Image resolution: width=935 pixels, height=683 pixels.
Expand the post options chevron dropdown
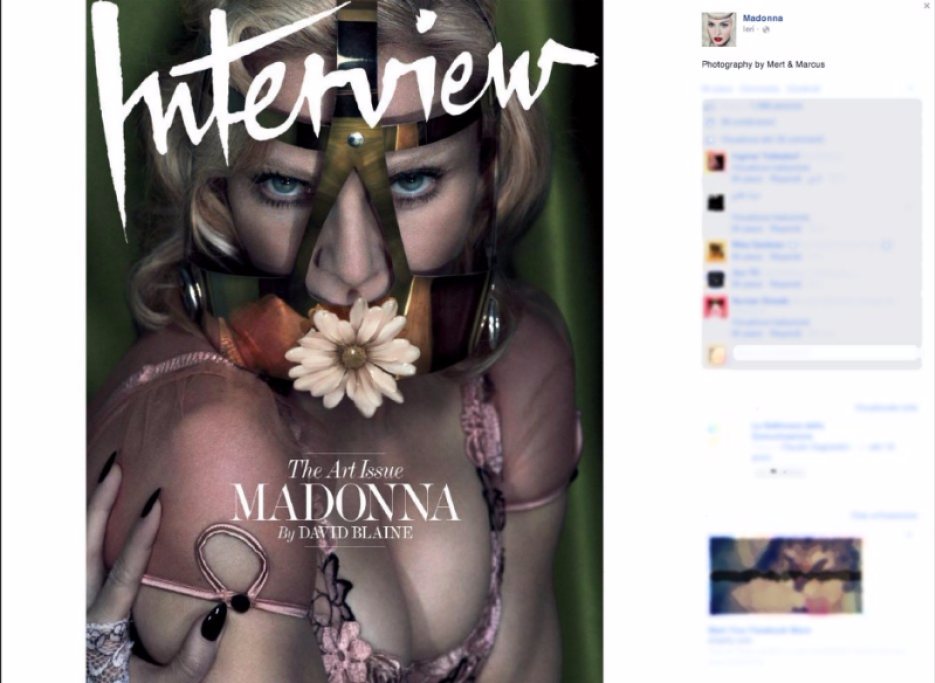coord(911,88)
